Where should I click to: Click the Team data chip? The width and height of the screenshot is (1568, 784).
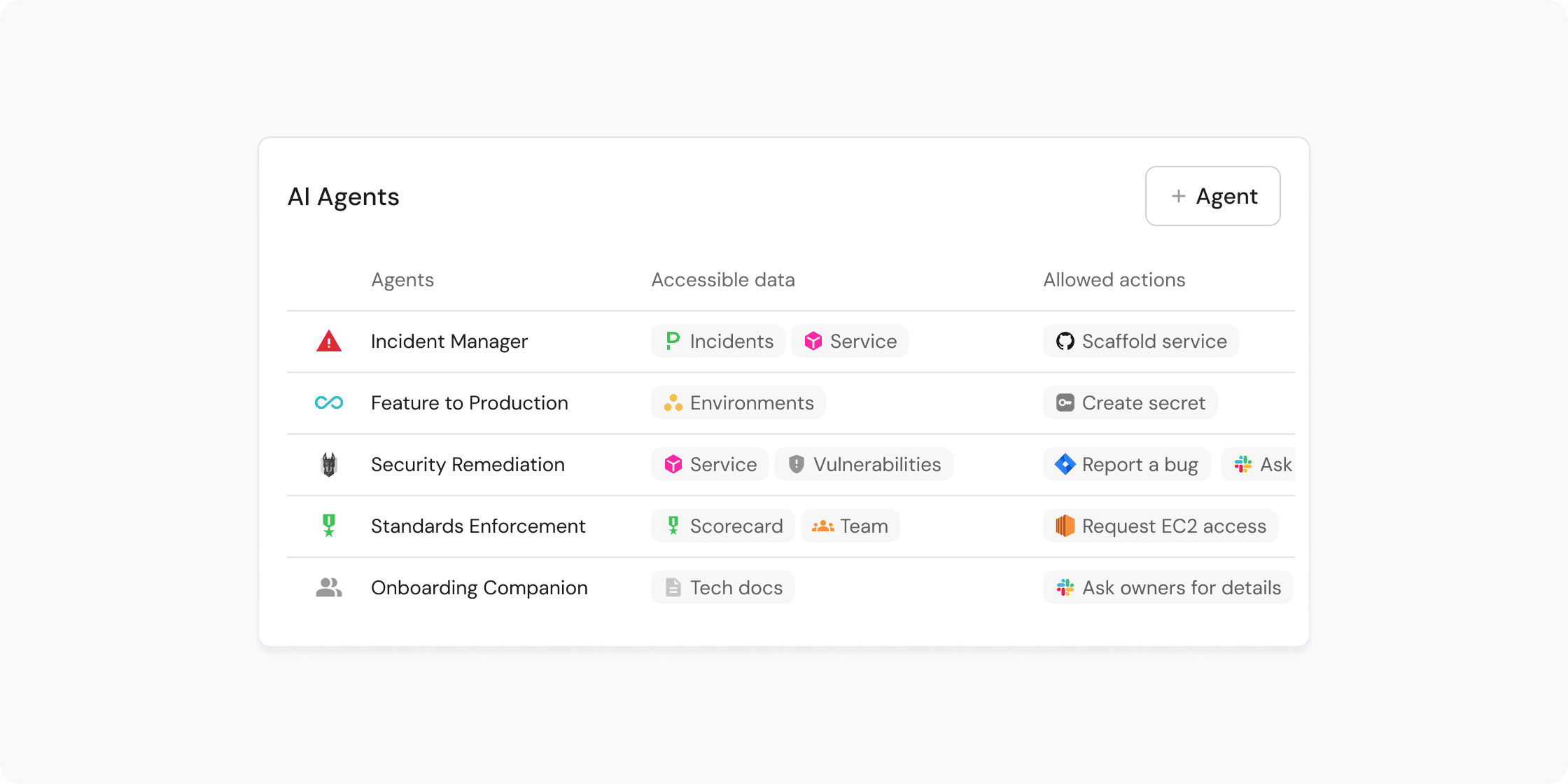850,526
